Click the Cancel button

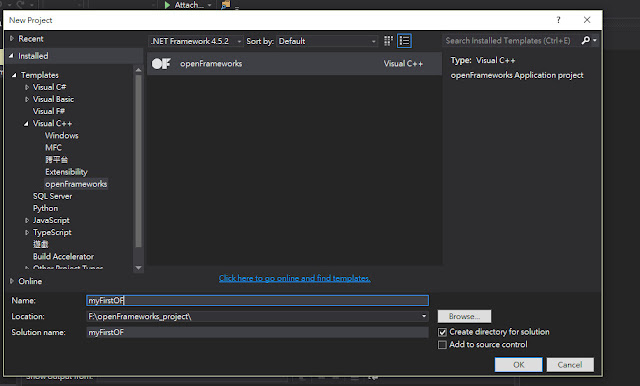pos(570,365)
